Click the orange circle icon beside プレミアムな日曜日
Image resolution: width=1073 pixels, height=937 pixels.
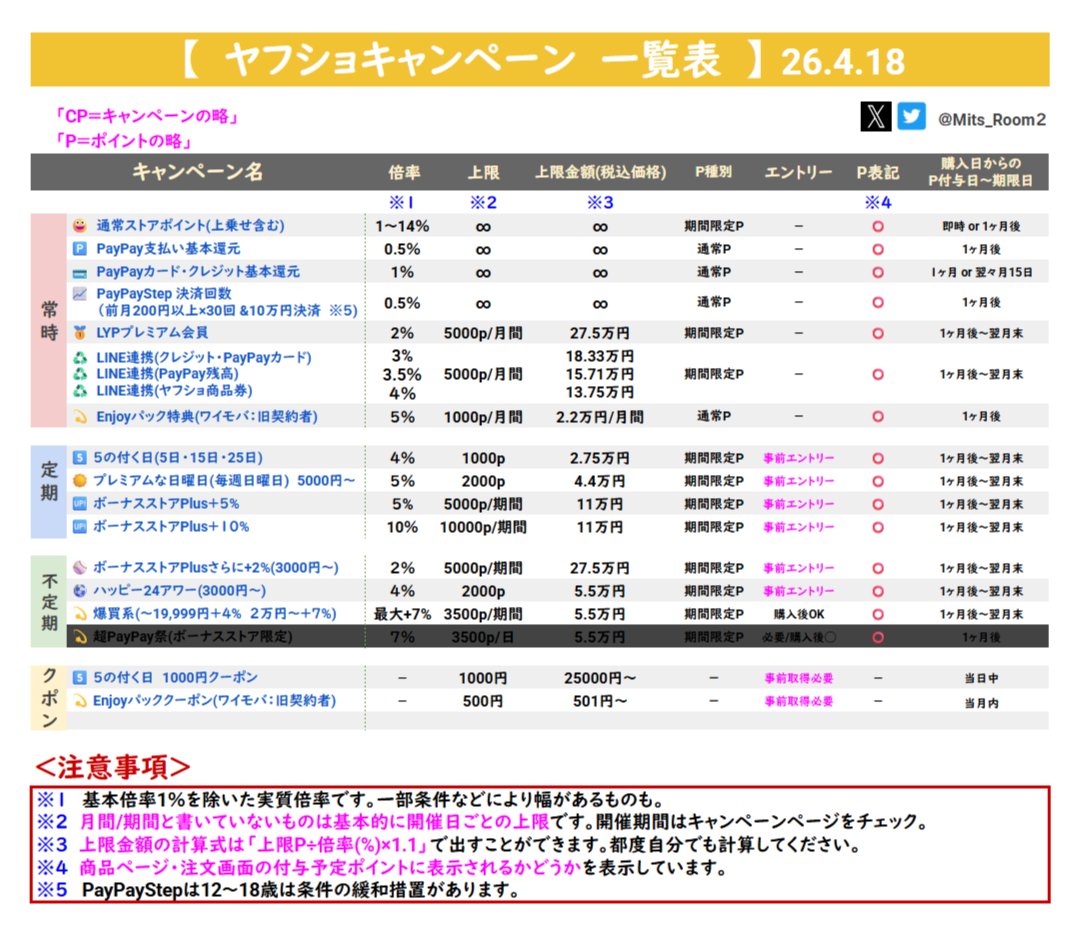[79, 480]
